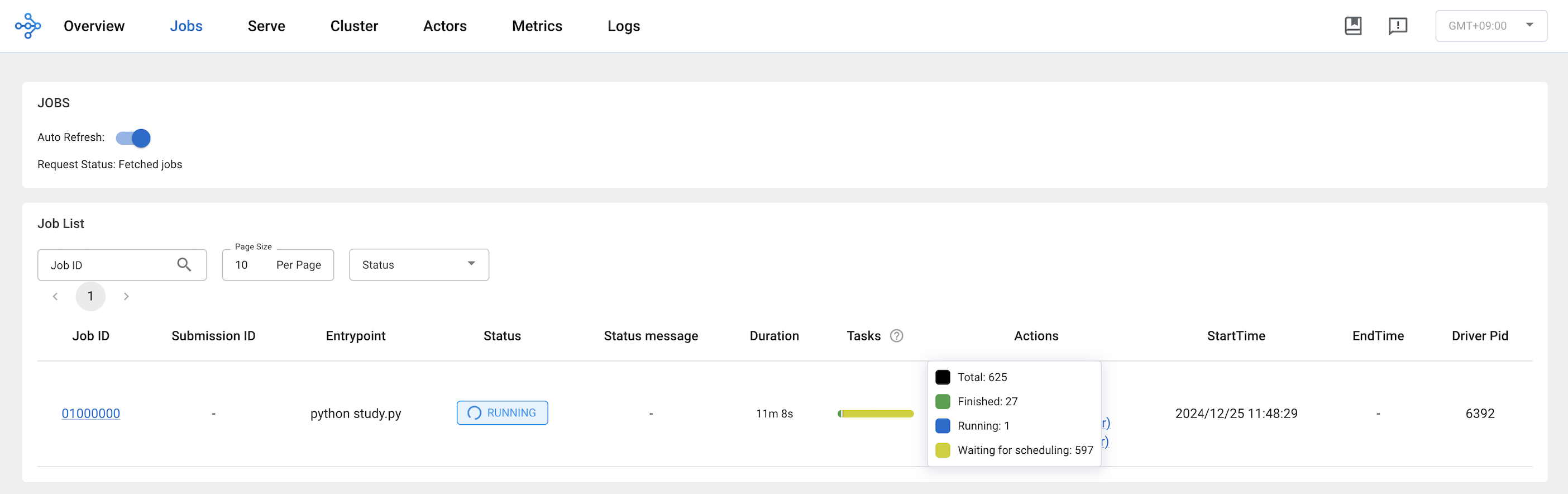Open job 01000000 link
1568x494 pixels.
90,413
